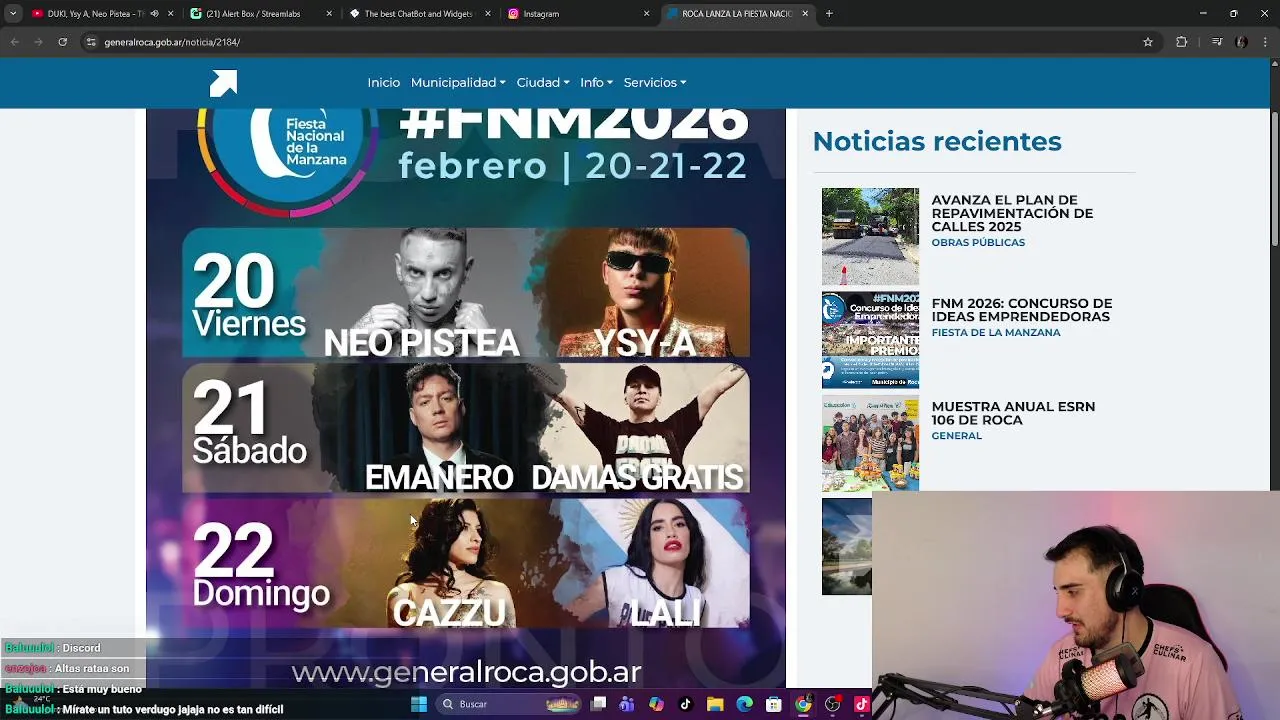Open FNM 2026 Concurso de Ideas article
The width and height of the screenshot is (1280, 720).
coord(1021,310)
